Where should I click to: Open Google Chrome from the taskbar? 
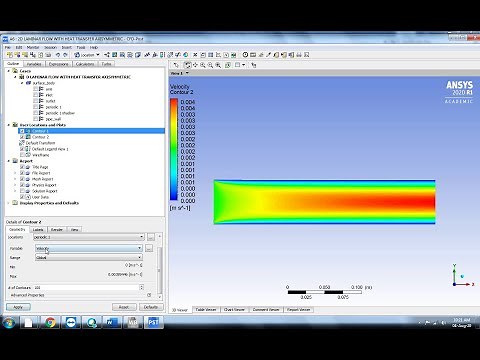point(50,323)
